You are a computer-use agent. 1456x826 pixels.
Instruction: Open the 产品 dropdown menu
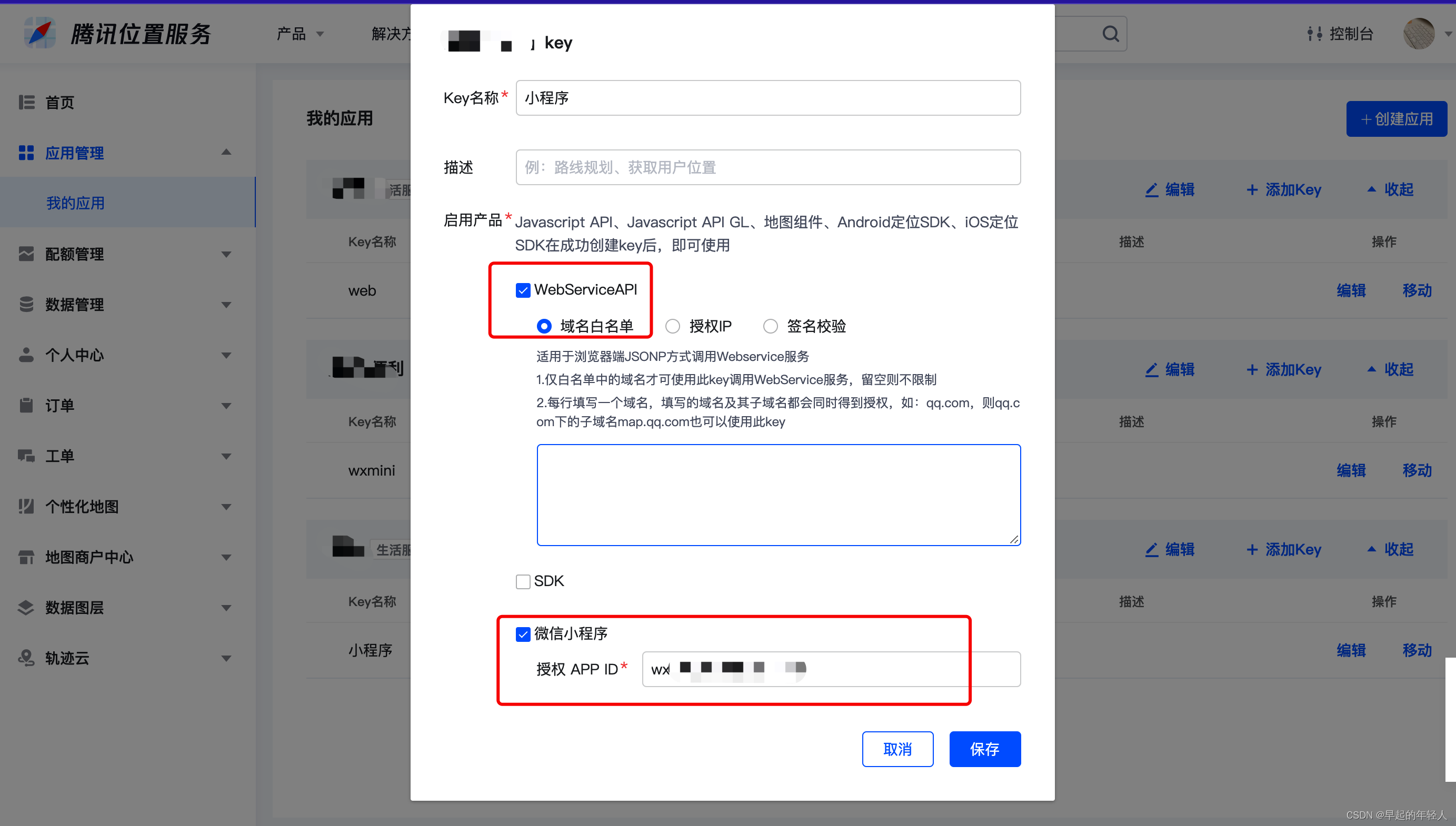[x=301, y=34]
